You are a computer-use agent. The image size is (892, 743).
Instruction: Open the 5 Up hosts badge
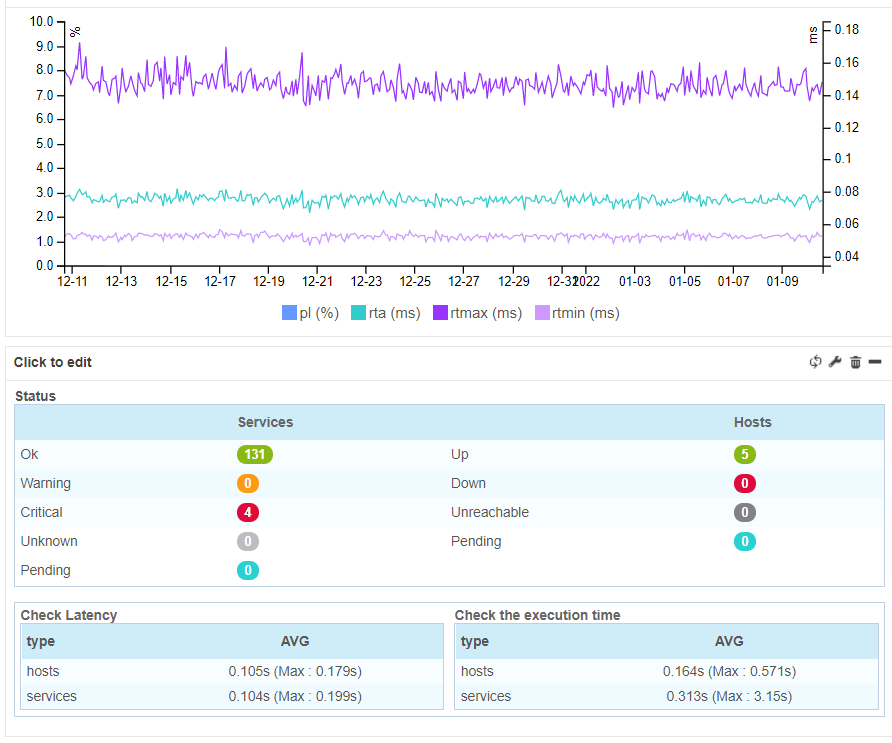click(745, 455)
